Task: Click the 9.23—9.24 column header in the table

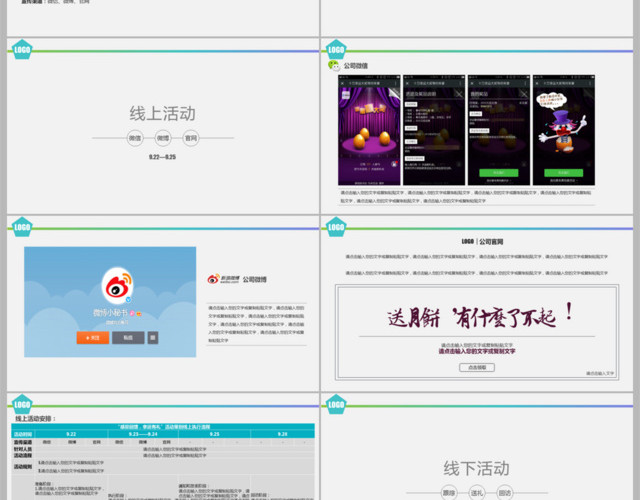Action: (x=143, y=434)
